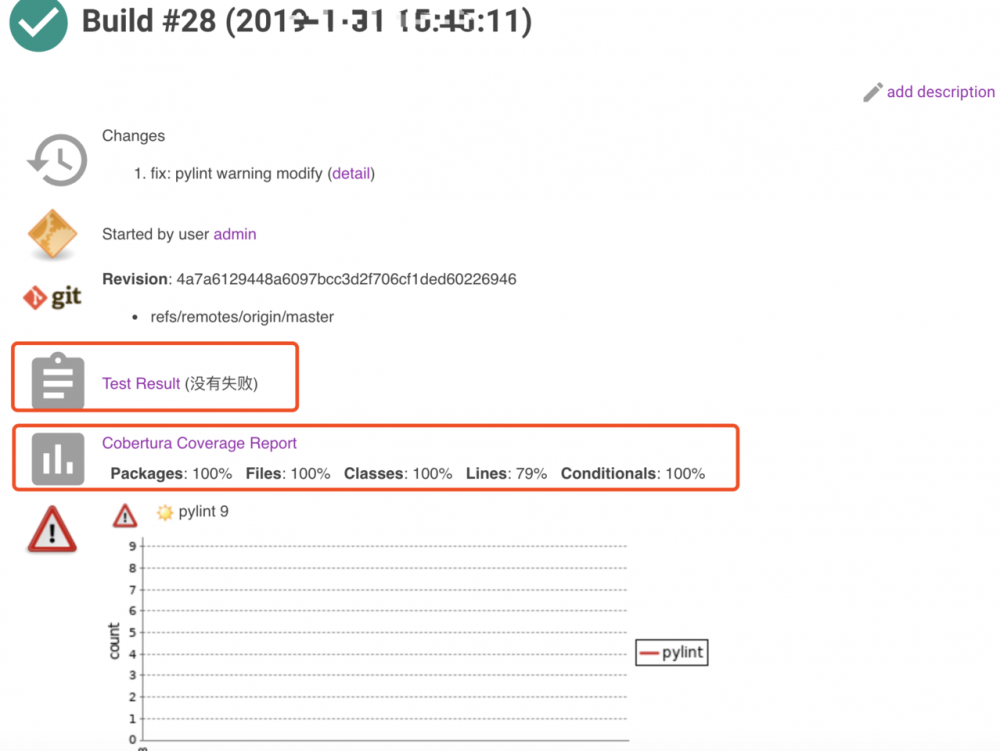This screenshot has height=751, width=1000.
Task: Click the pylint legend entry on the chart
Action: [x=671, y=652]
